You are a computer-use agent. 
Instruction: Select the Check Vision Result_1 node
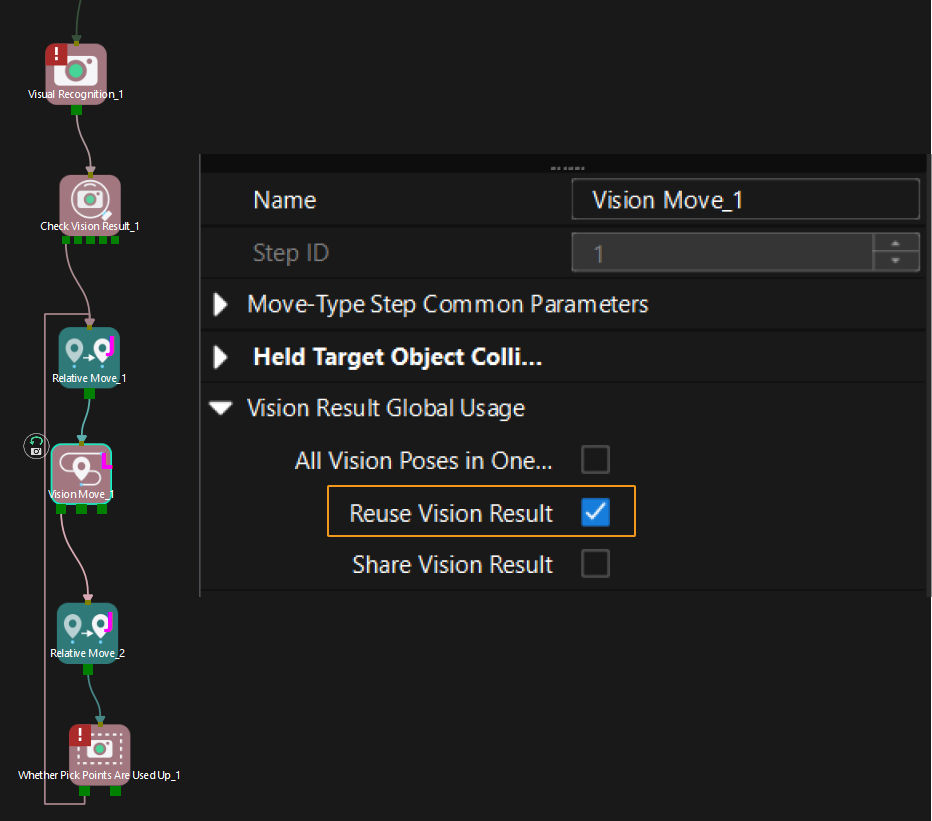90,202
